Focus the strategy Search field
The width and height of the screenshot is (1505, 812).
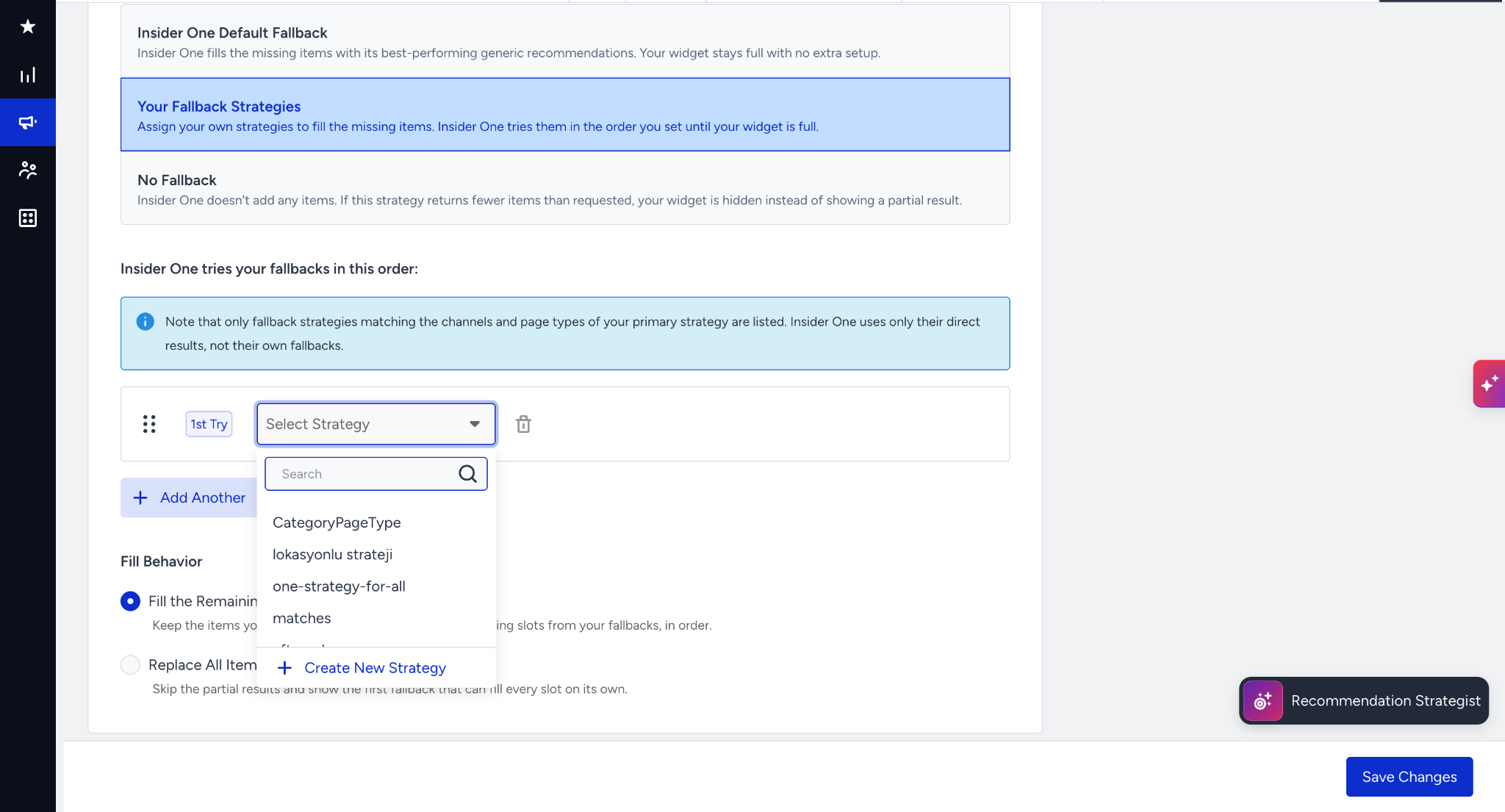pyautogui.click(x=376, y=474)
